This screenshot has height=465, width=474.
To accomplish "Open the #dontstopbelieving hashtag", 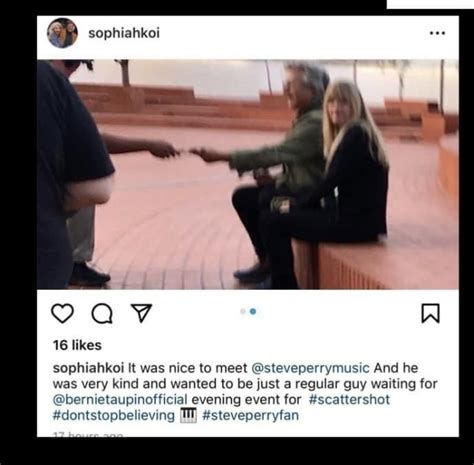I will point(114,415).
